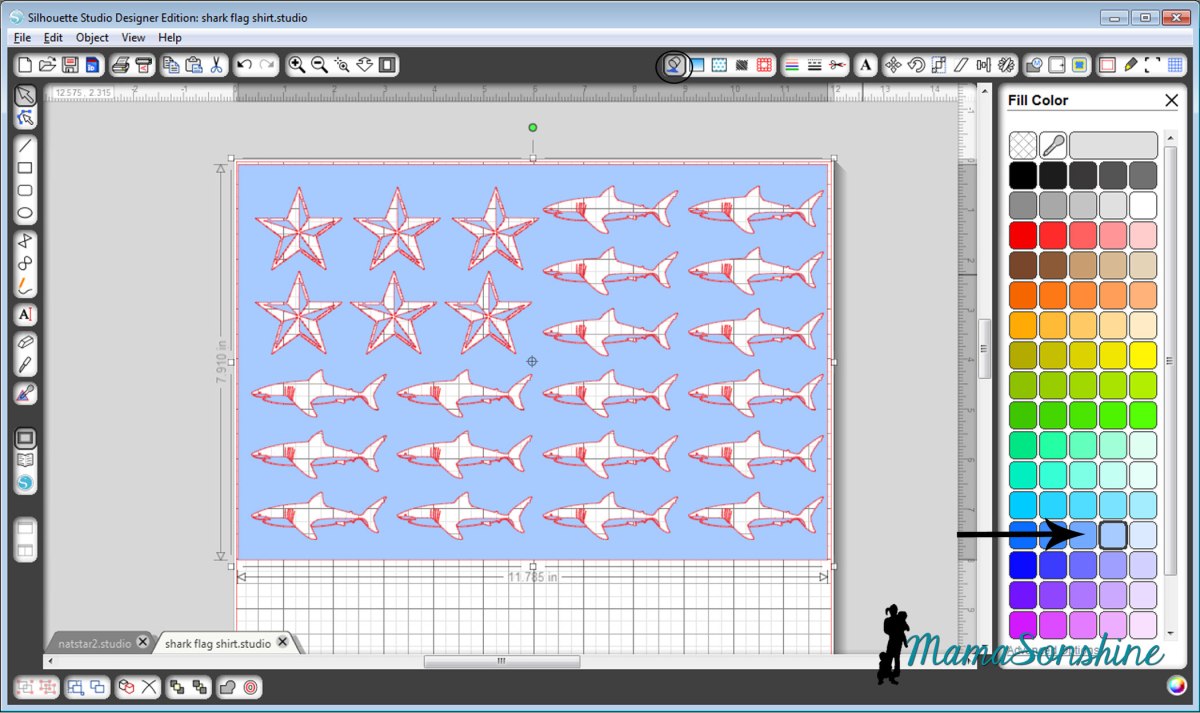Choose the Ellipse drawing tool

pos(25,213)
